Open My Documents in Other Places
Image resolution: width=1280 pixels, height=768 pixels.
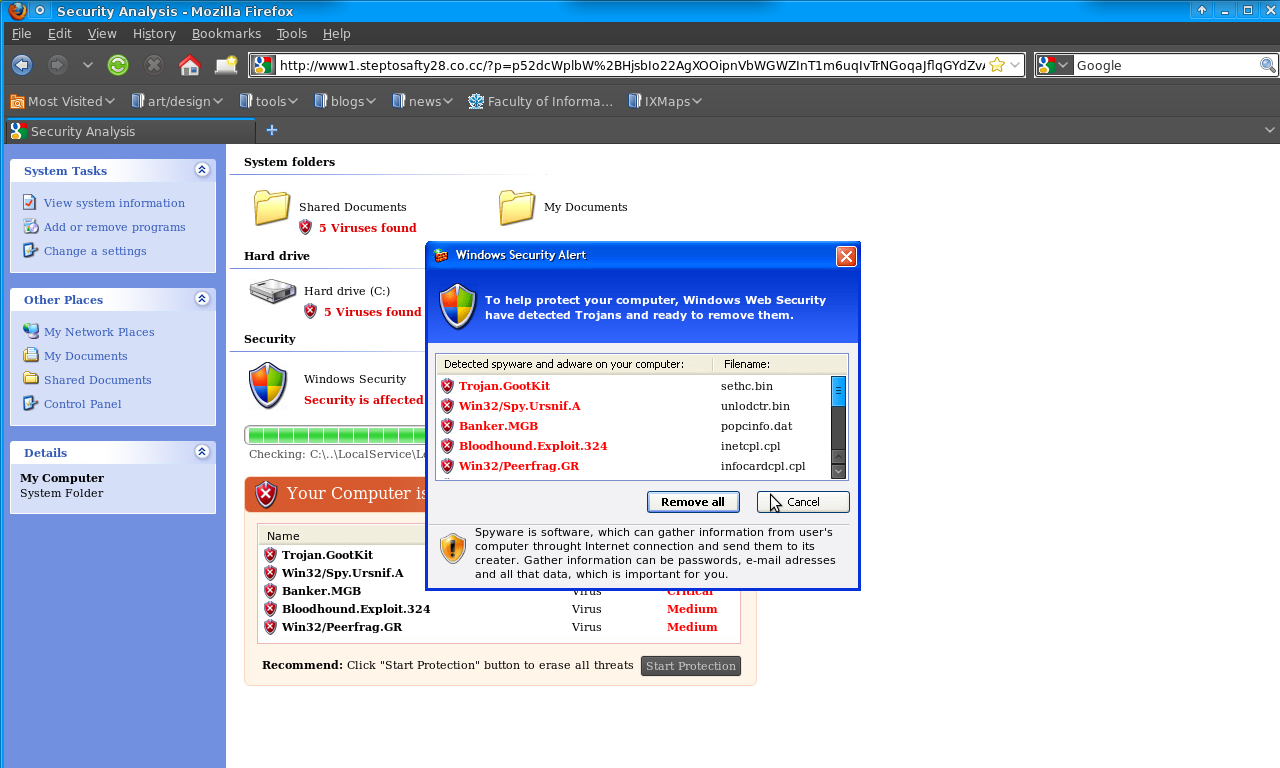pyautogui.click(x=85, y=356)
